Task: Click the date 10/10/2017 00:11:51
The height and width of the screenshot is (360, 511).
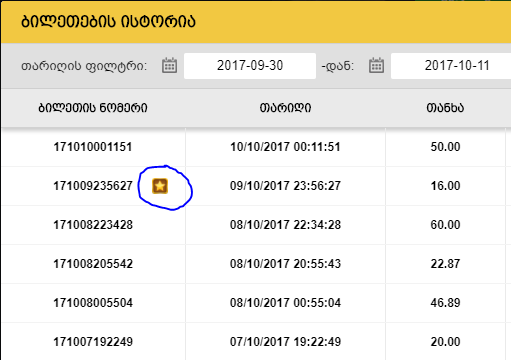Action: [285, 147]
